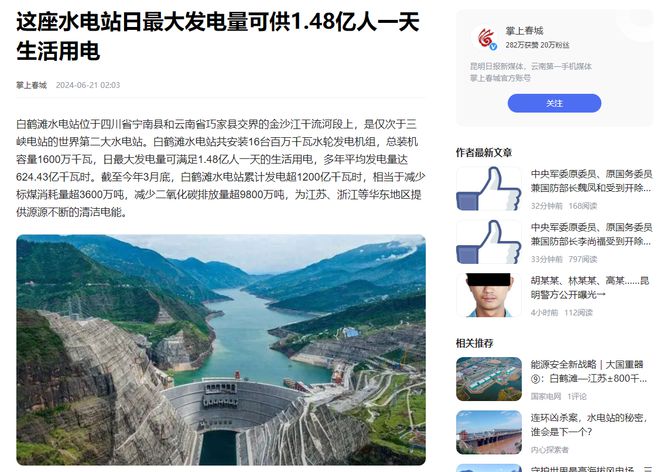Open 连环凶杀案，水电站的秘密 article

point(588,425)
